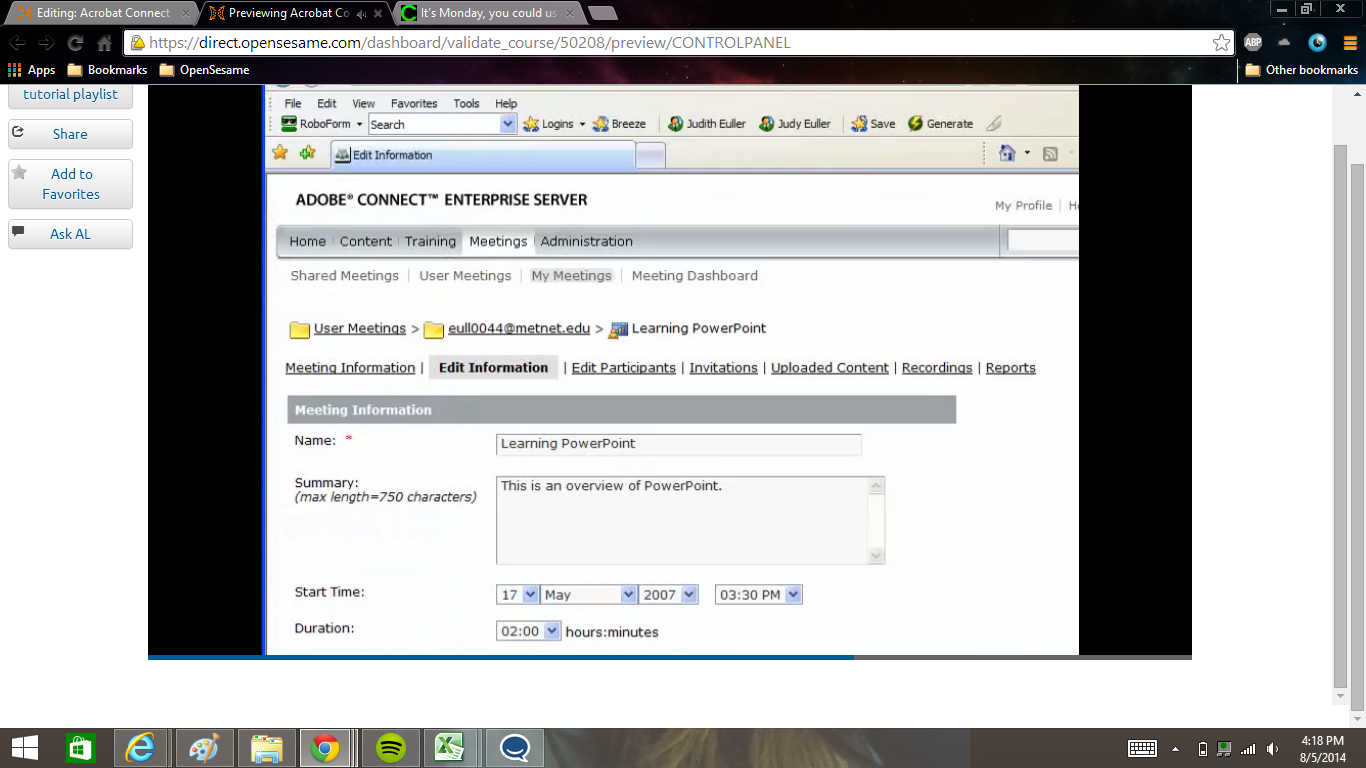The image size is (1366, 768).
Task: Click the Share button in sidebar
Action: pyautogui.click(x=70, y=134)
